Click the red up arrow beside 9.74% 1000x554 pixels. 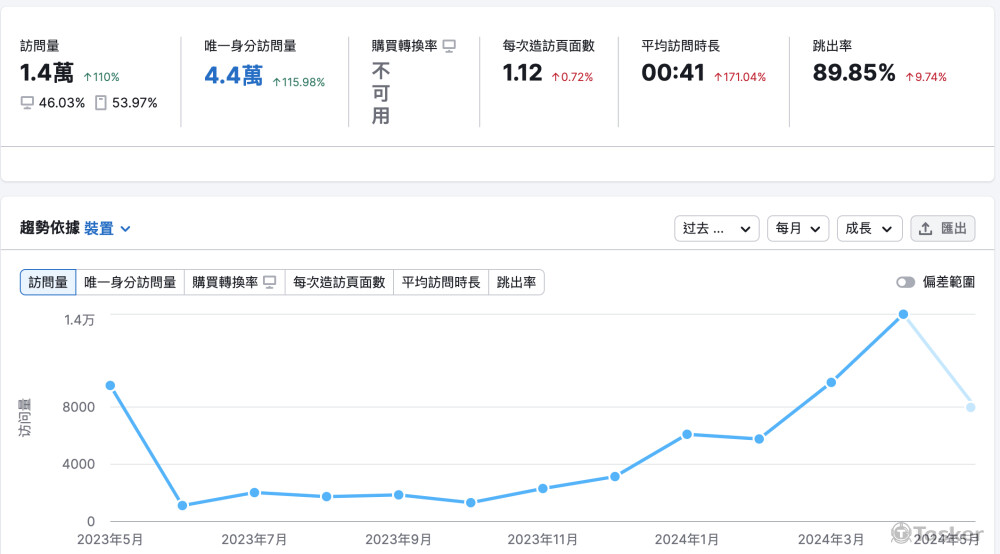(910, 77)
